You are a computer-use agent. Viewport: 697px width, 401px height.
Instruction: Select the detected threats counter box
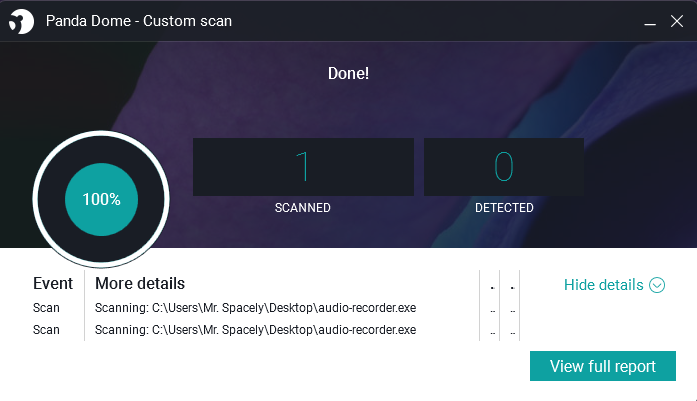[503, 167]
